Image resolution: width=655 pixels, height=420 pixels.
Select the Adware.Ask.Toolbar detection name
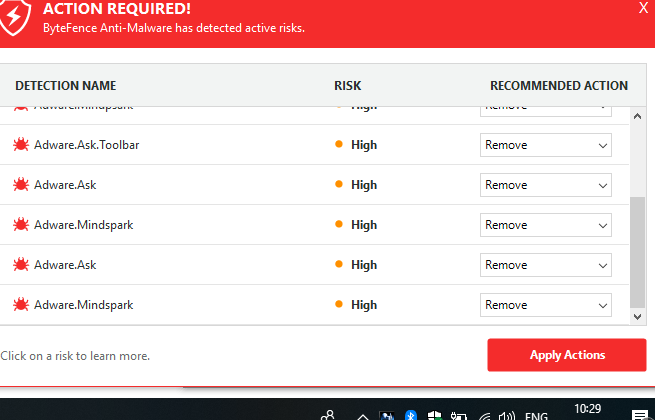point(86,145)
